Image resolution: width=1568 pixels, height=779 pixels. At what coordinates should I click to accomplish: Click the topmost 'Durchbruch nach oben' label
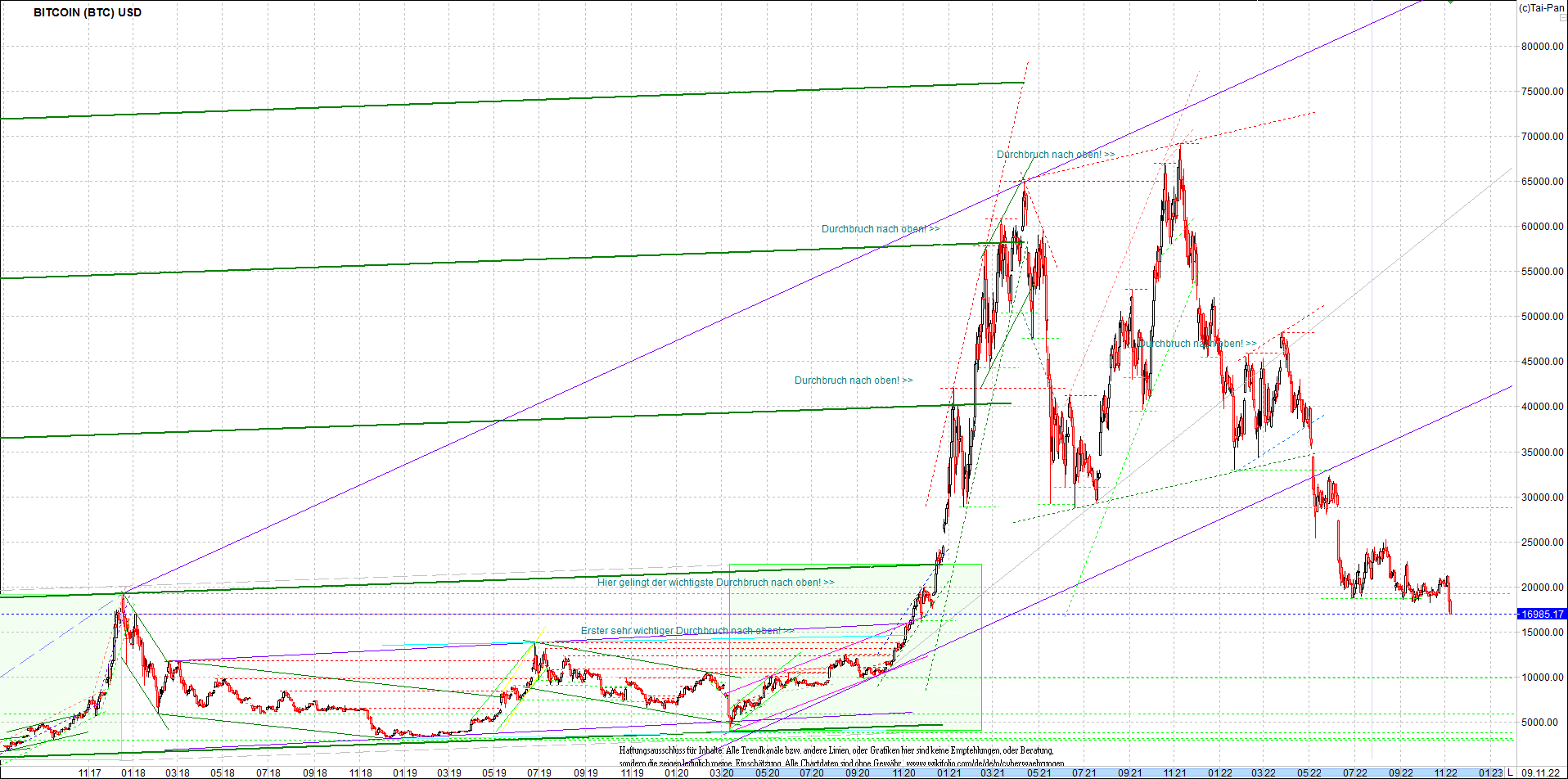pyautogui.click(x=1055, y=155)
